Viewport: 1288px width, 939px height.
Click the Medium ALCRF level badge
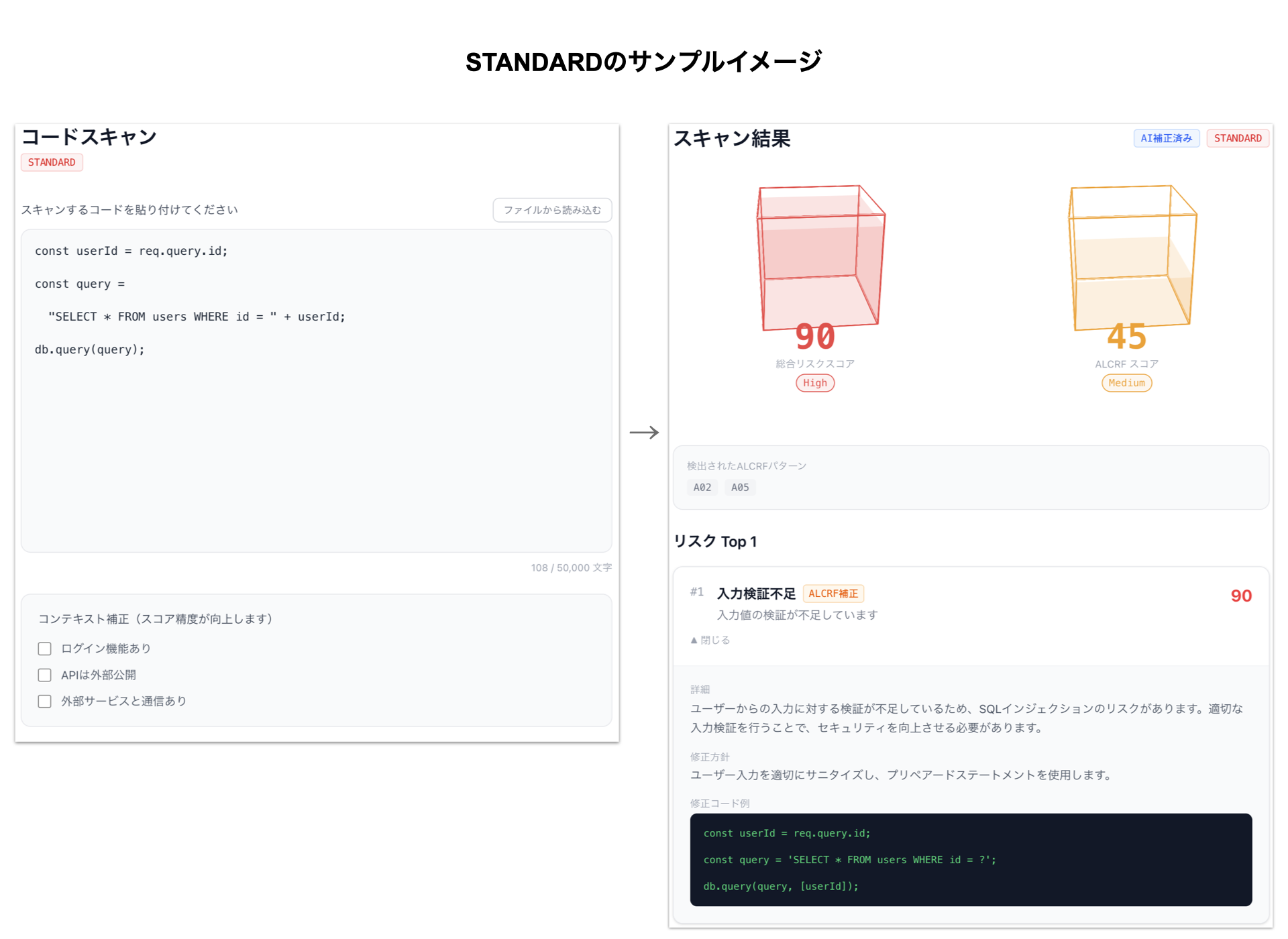pyautogui.click(x=1127, y=383)
